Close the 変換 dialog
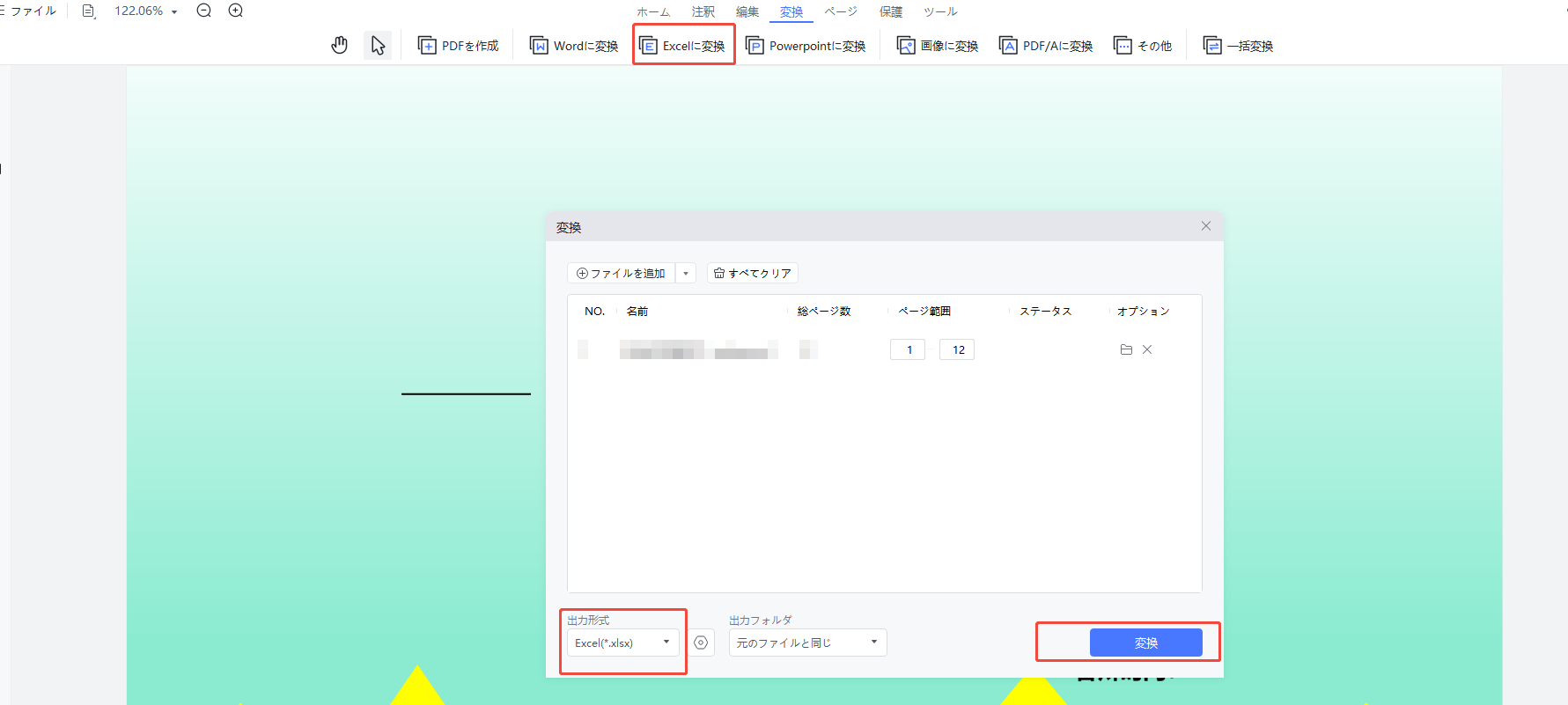The image size is (1568, 705). (1206, 226)
